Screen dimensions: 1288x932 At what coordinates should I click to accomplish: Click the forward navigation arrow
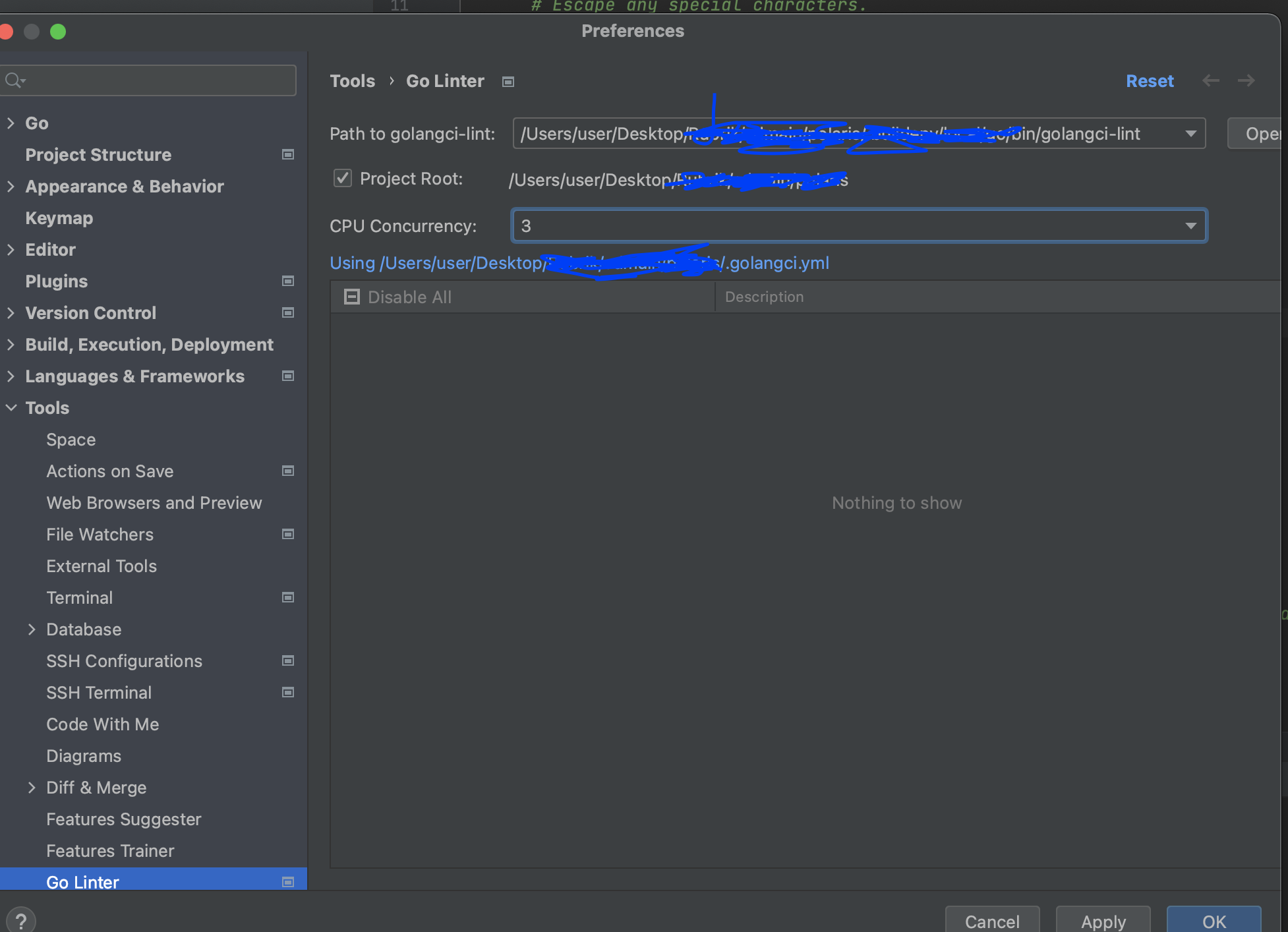coord(1246,80)
